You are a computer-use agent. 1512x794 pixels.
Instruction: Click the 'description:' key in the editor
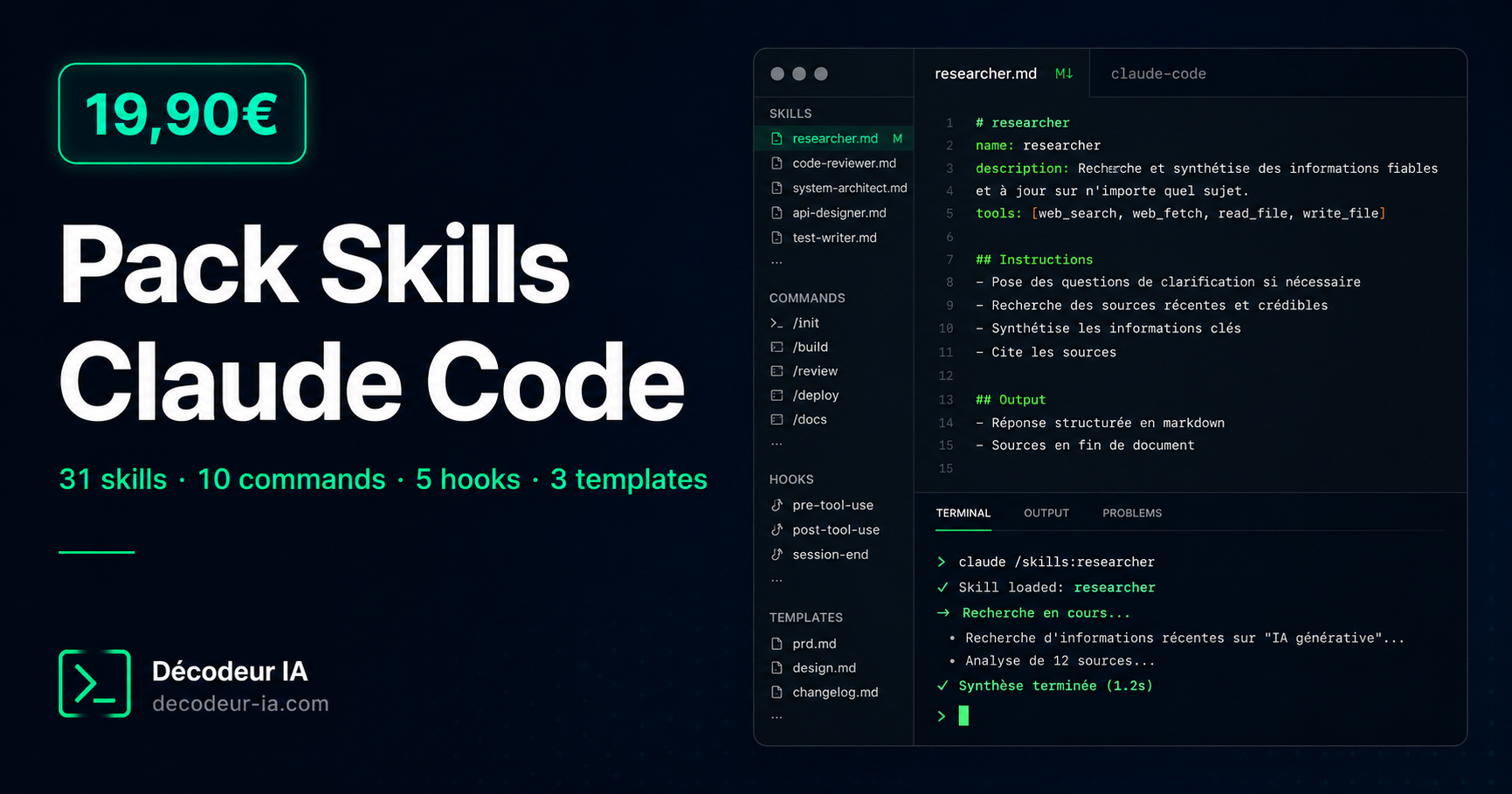pyautogui.click(x=1022, y=169)
